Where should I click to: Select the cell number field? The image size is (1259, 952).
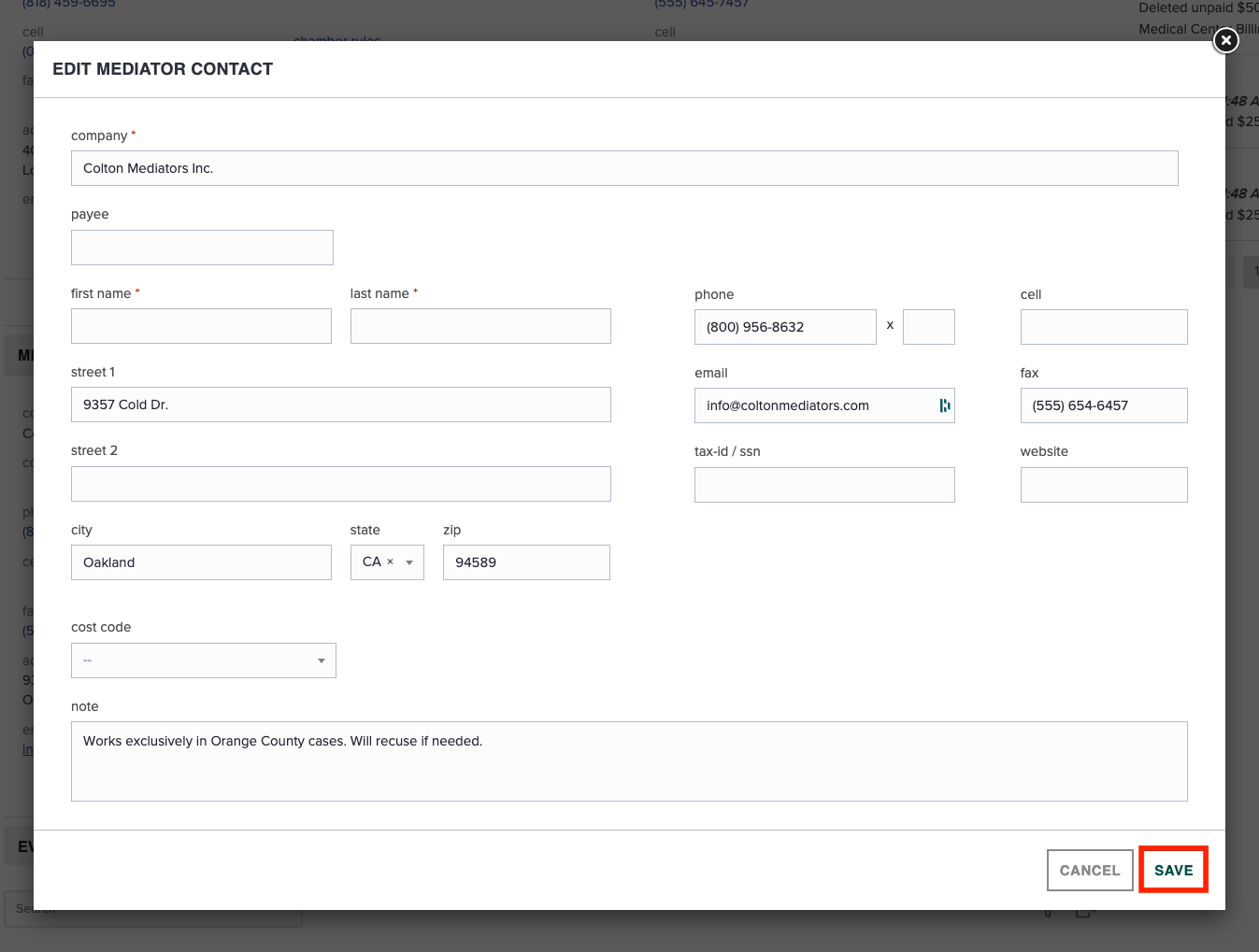pos(1104,327)
